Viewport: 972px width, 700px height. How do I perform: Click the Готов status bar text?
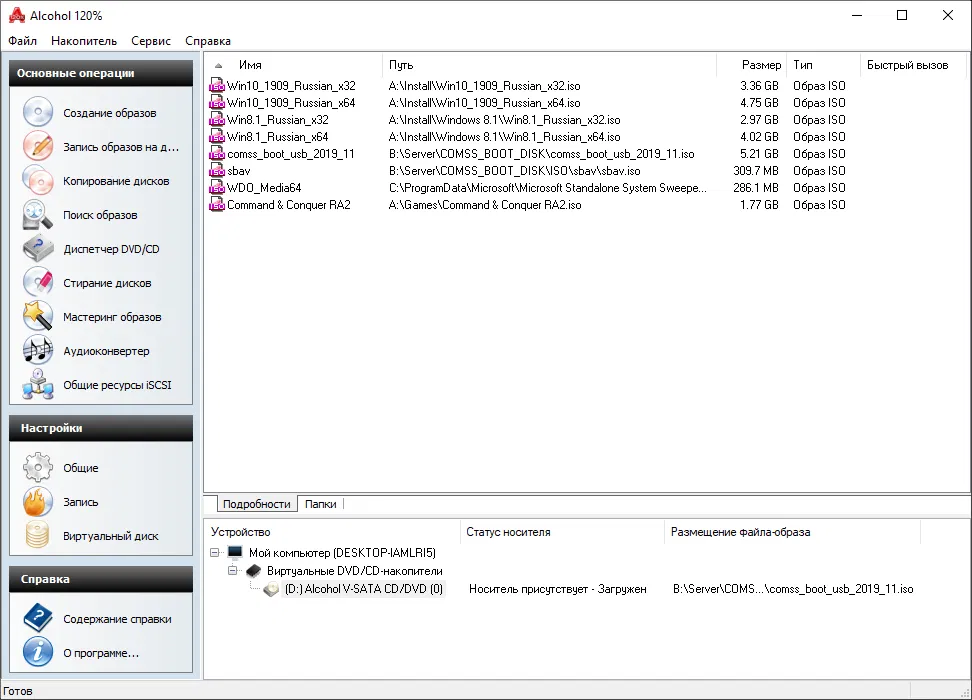click(18, 691)
